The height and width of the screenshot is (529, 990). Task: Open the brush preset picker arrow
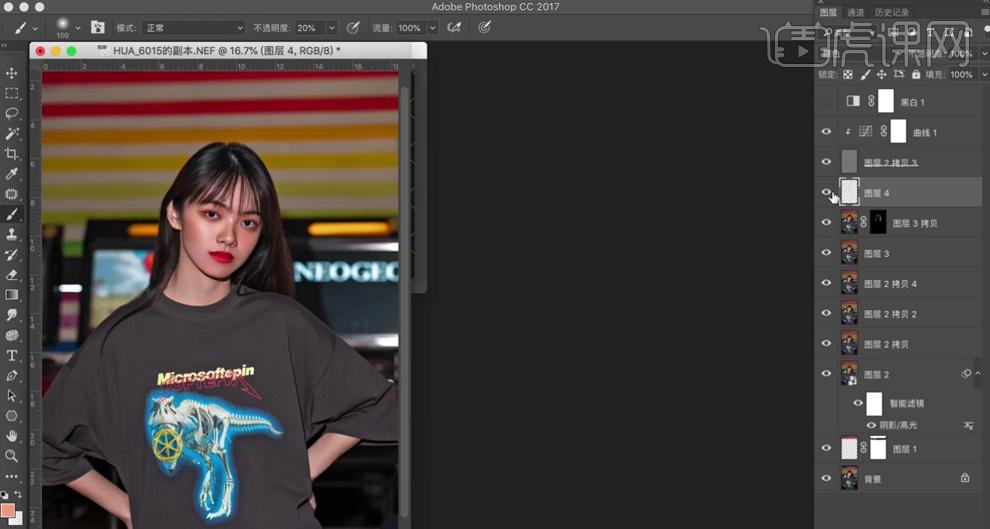78,28
